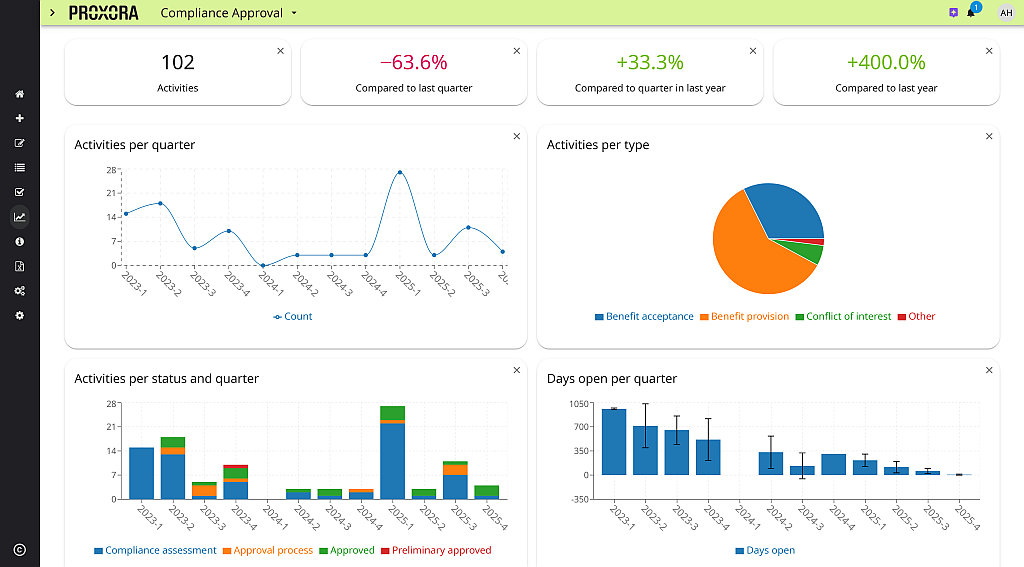Click the purple sparkle assistant icon
This screenshot has height=567, width=1024.
click(953, 13)
